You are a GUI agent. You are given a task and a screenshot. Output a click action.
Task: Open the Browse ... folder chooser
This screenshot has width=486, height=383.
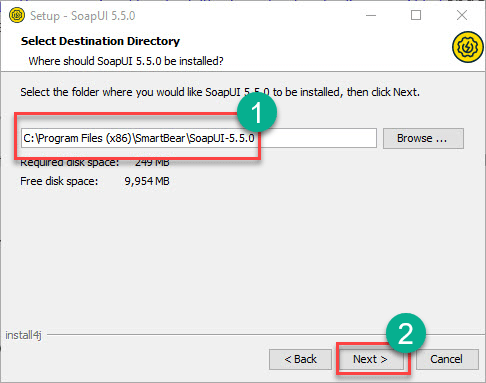tap(423, 138)
